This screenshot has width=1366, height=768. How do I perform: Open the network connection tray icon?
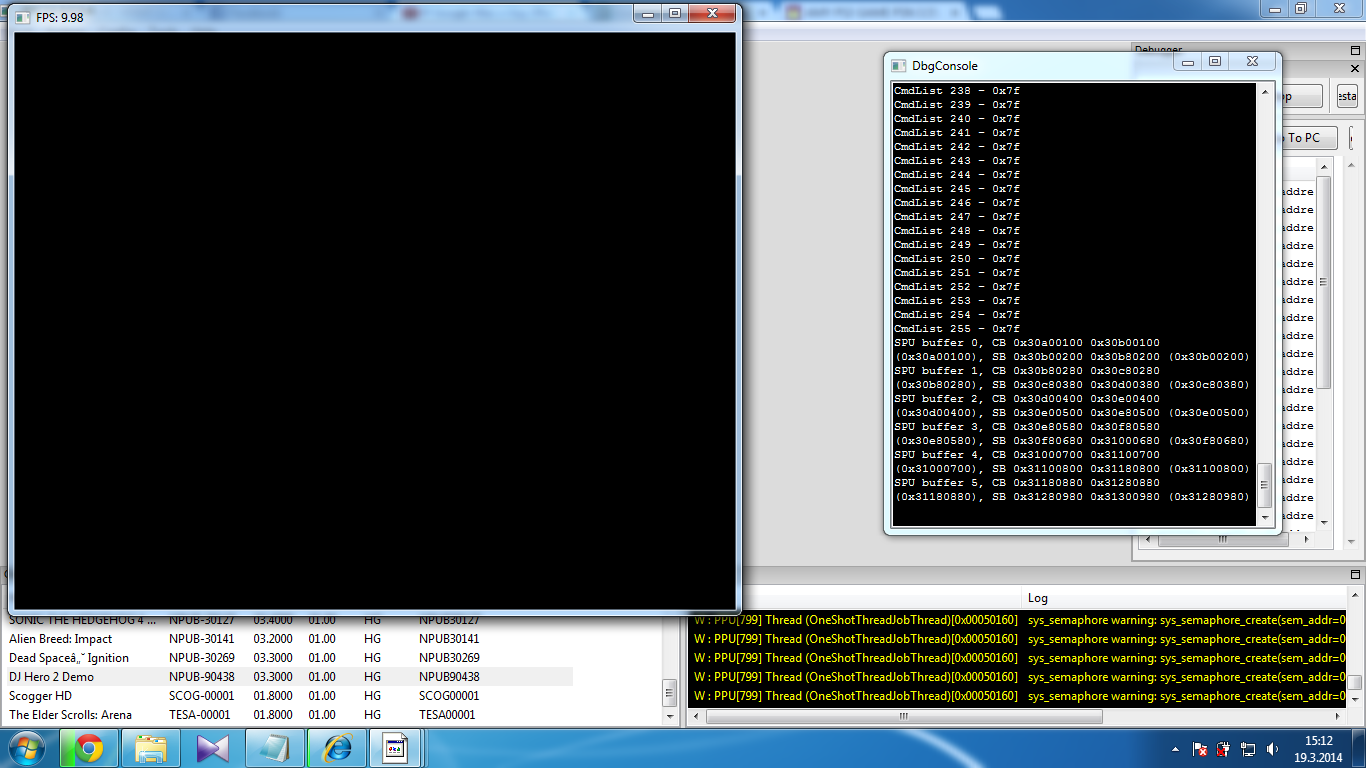tap(1248, 749)
